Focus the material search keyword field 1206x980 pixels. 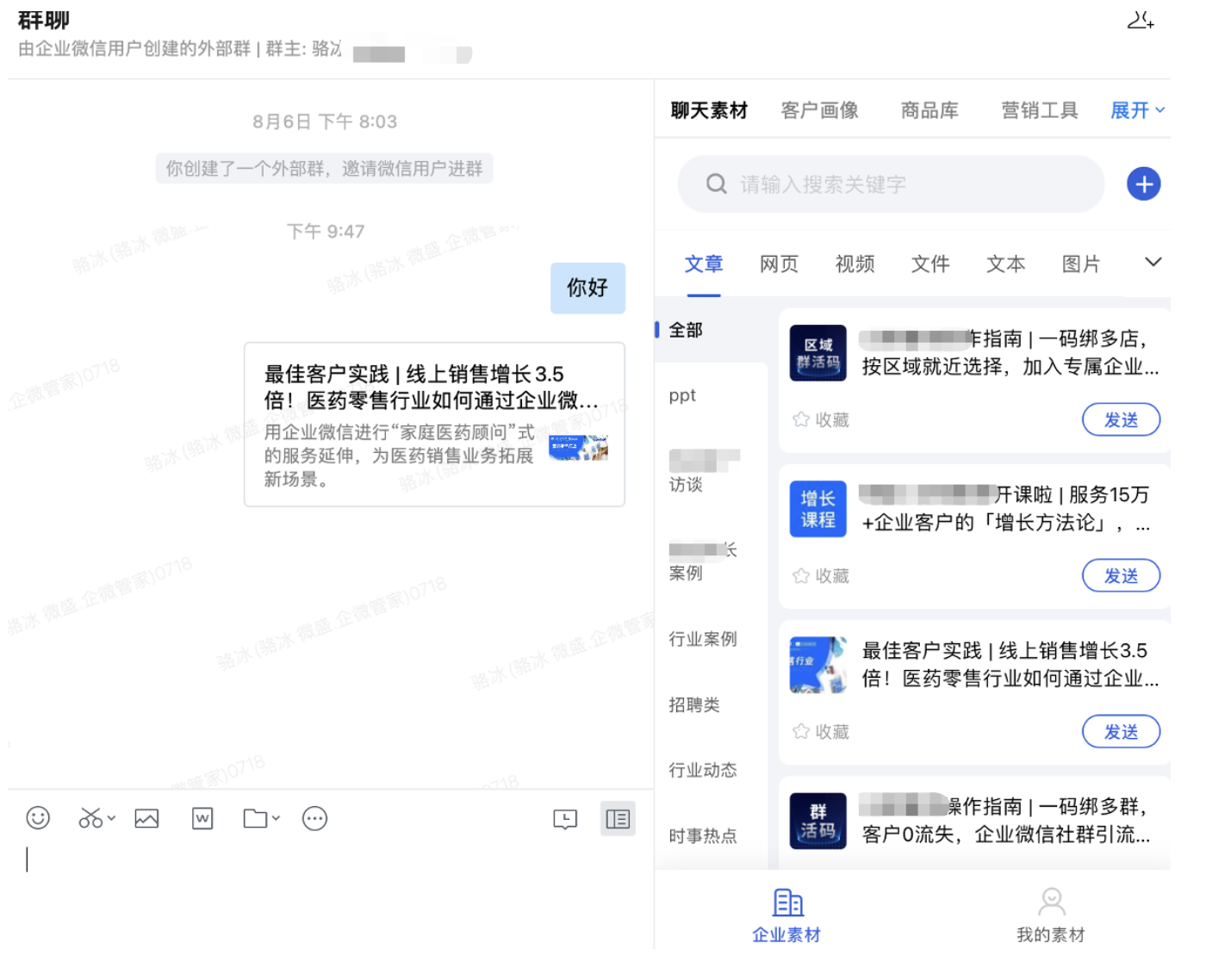point(891,184)
